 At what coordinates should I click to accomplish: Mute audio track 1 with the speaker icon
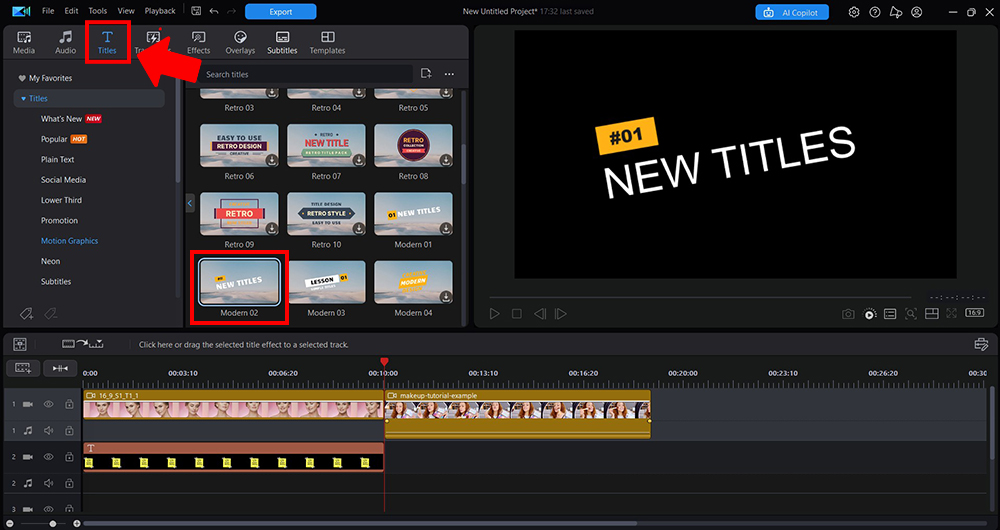pyautogui.click(x=48, y=431)
